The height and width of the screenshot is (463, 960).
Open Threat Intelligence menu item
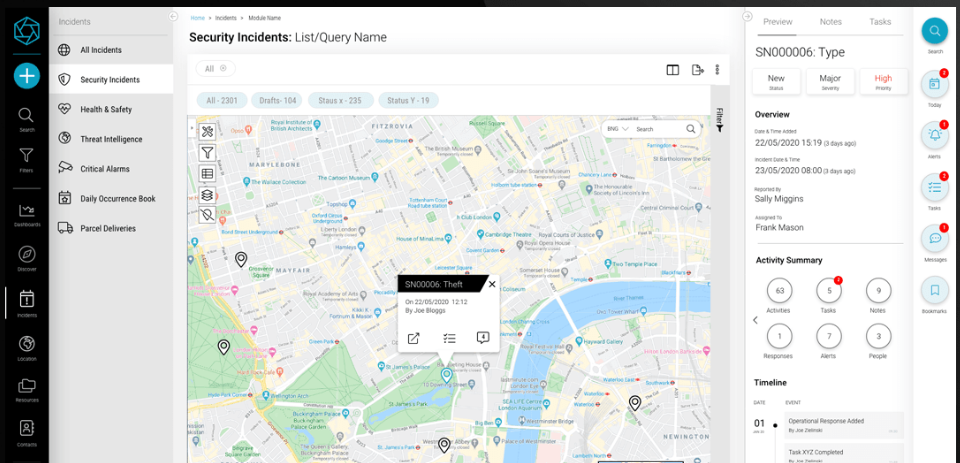tap(111, 139)
